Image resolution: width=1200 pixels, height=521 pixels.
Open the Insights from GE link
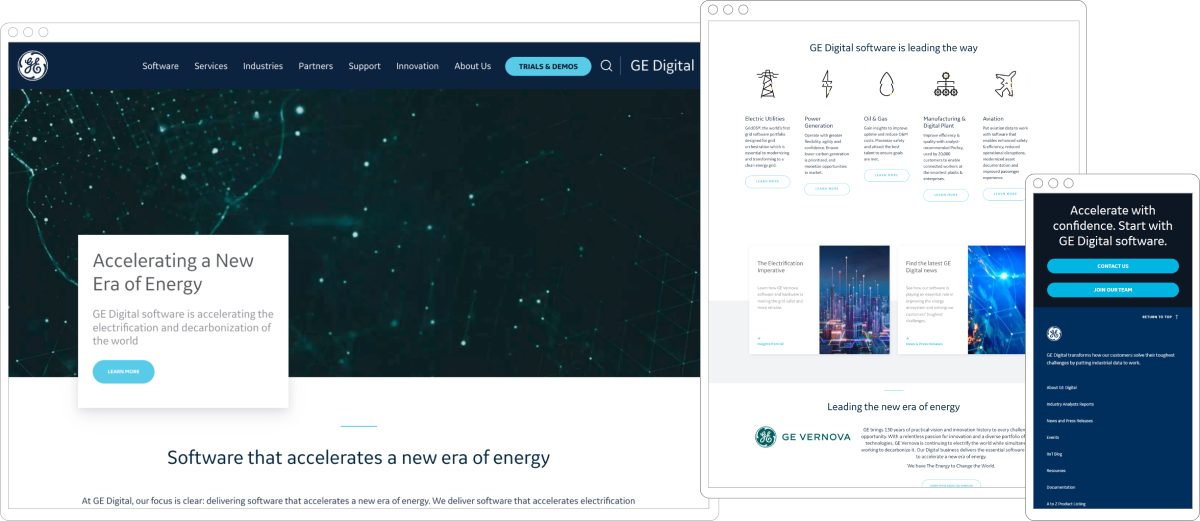pos(770,343)
